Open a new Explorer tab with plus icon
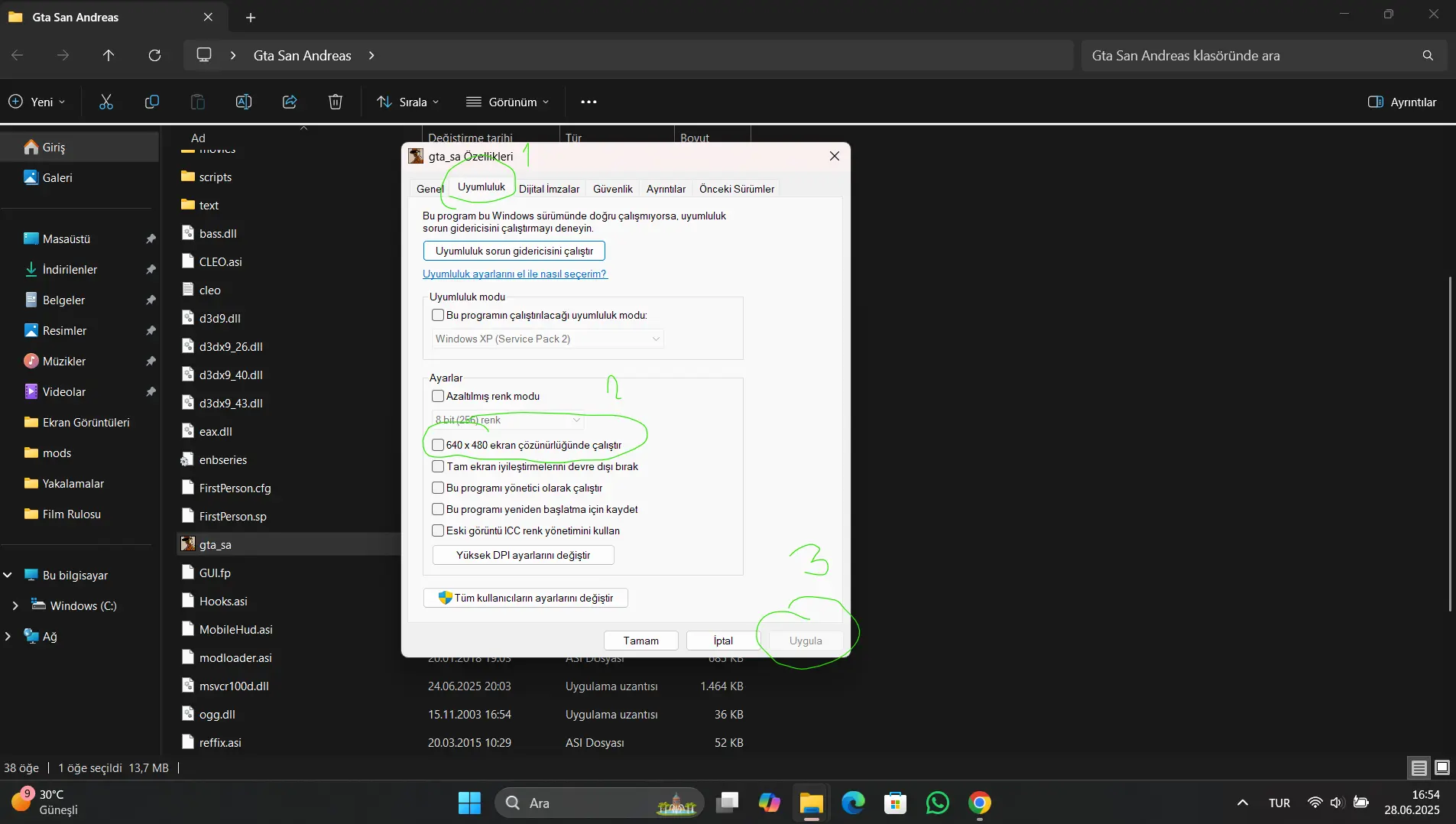Image resolution: width=1456 pixels, height=824 pixels. (251, 17)
